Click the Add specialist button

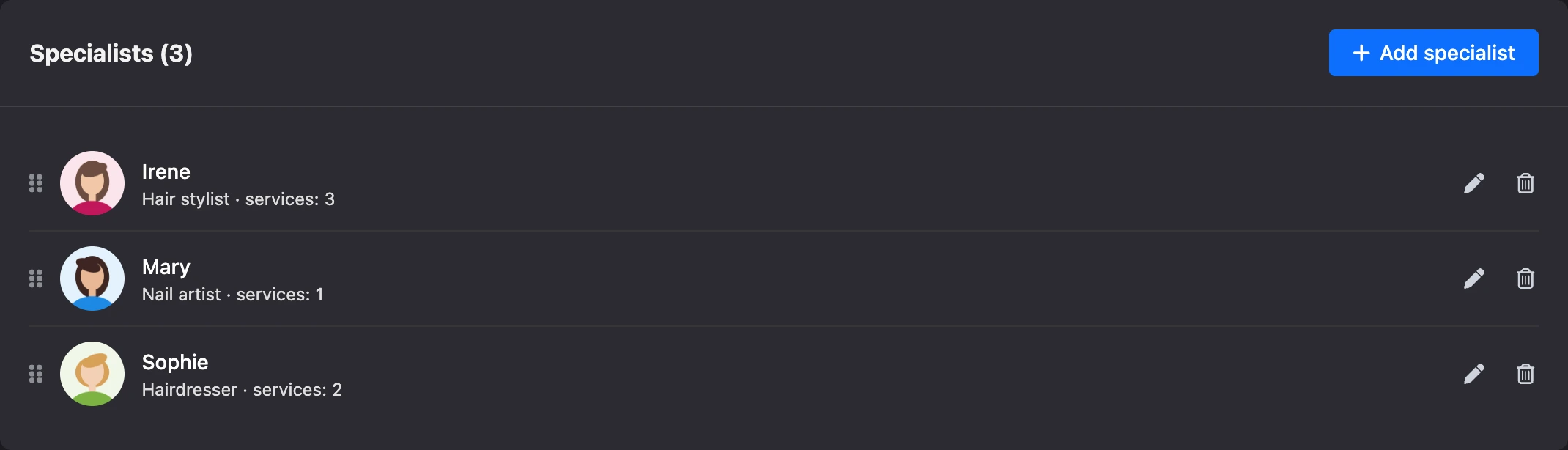1433,53
